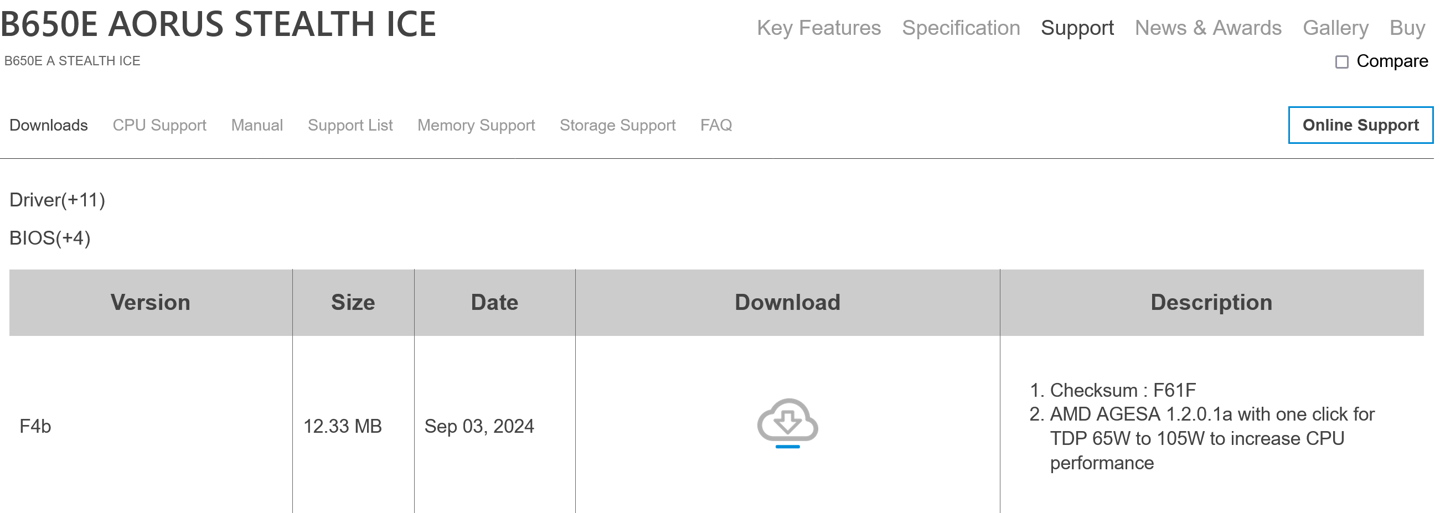Show the Support List tab
1440x513 pixels.
(350, 125)
